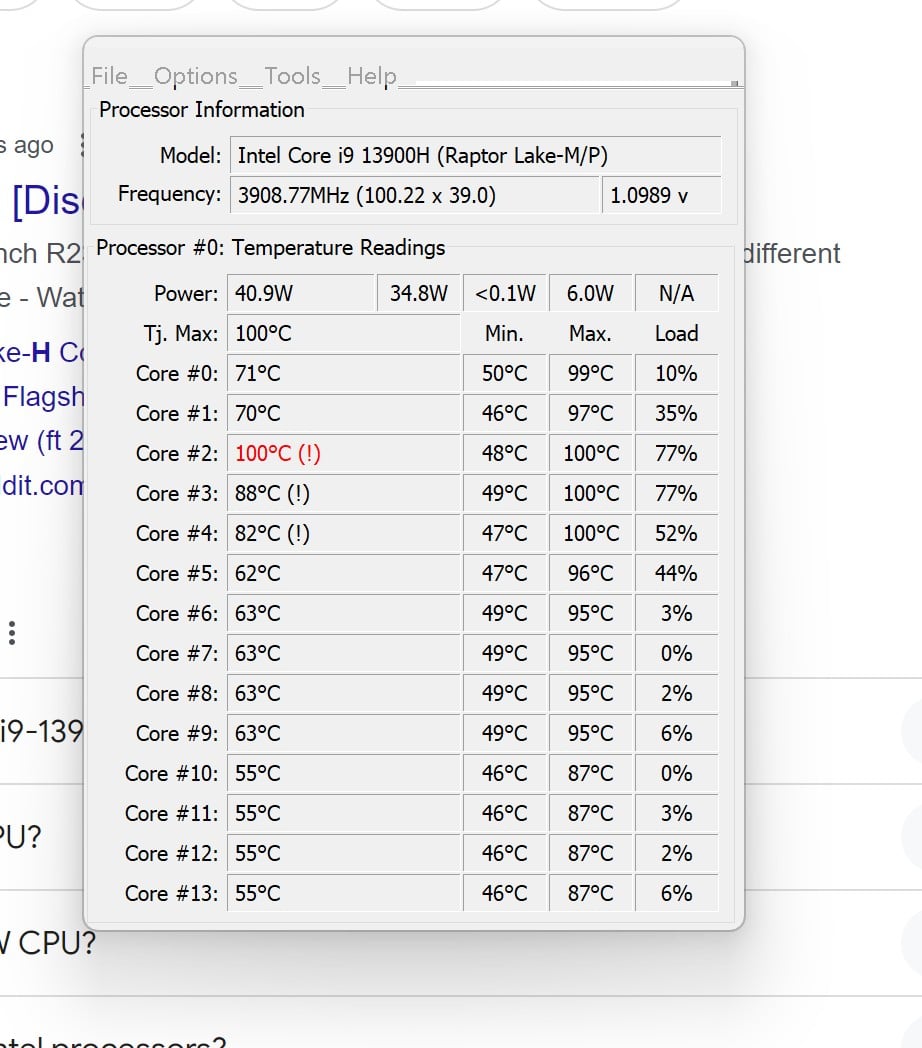Click the Core #13: row label
Screen dimensions: 922x1048
(172, 894)
